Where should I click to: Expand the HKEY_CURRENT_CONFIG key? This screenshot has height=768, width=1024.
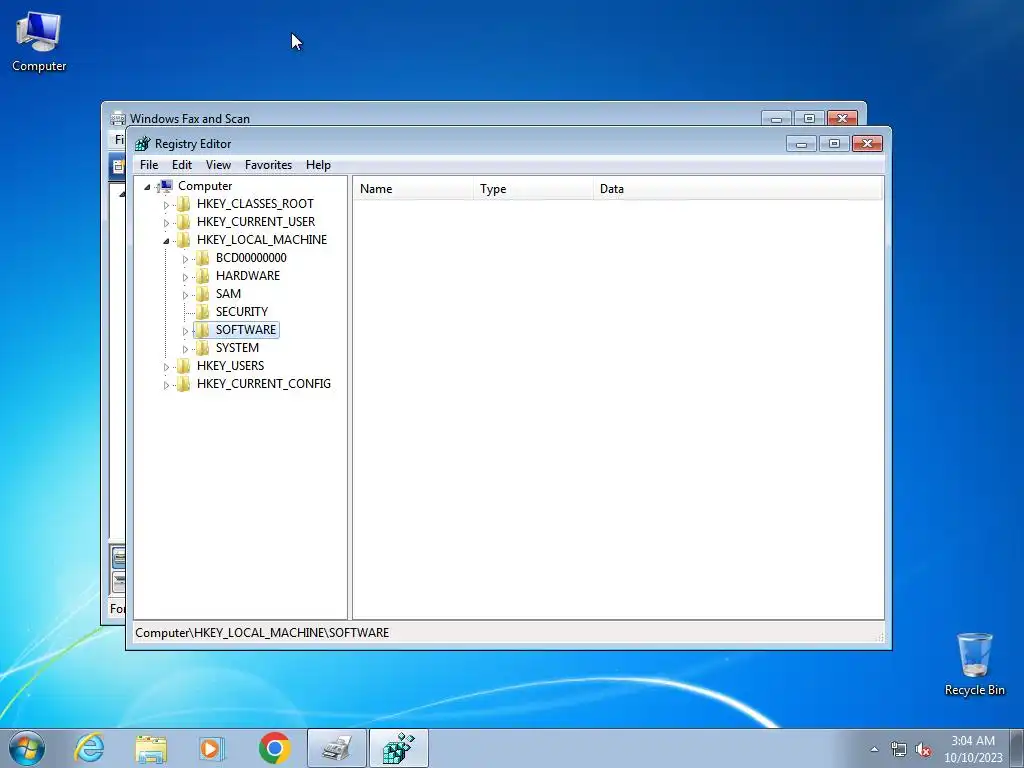pyautogui.click(x=166, y=385)
